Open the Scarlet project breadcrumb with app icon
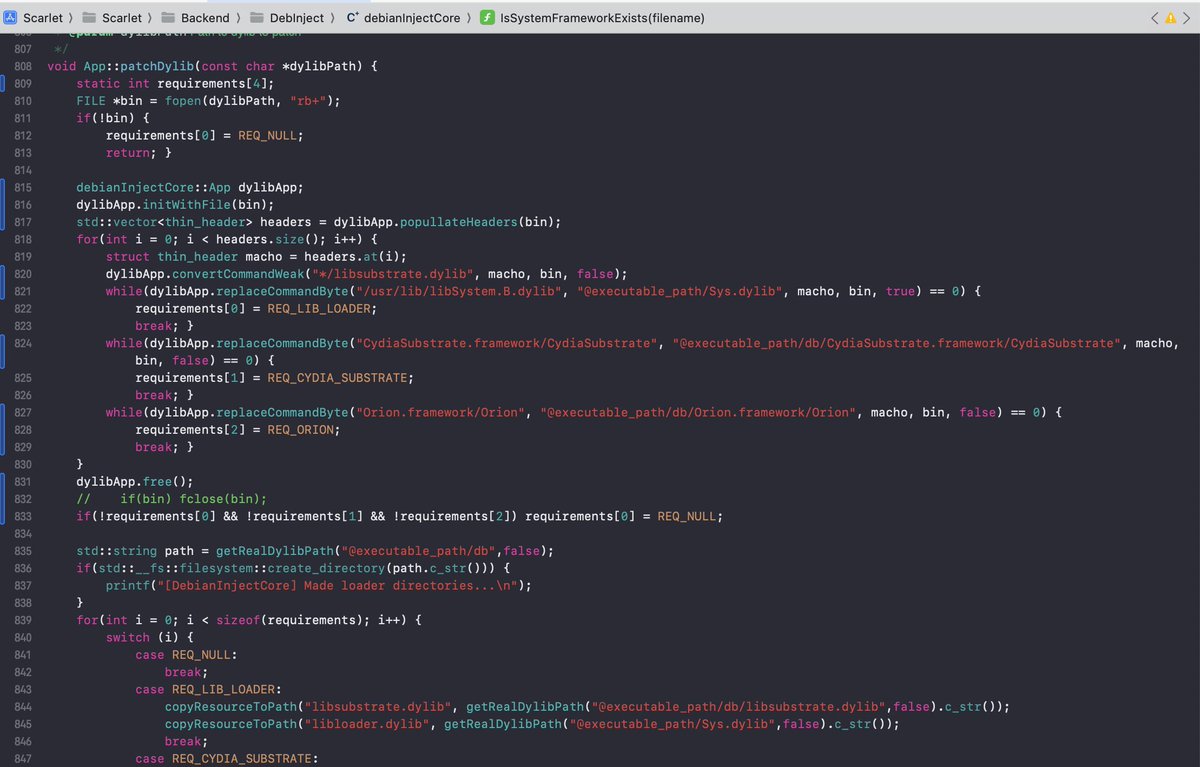Viewport: 1200px width, 767px height. (x=33, y=18)
